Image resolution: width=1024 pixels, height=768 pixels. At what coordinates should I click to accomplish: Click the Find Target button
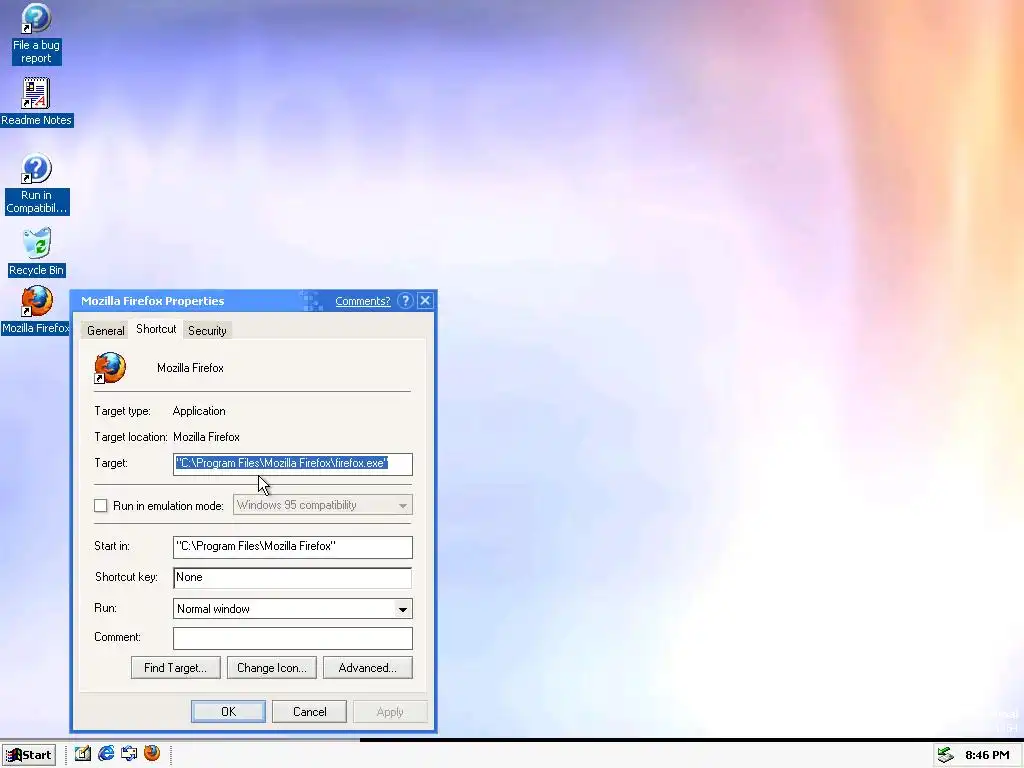click(x=176, y=667)
